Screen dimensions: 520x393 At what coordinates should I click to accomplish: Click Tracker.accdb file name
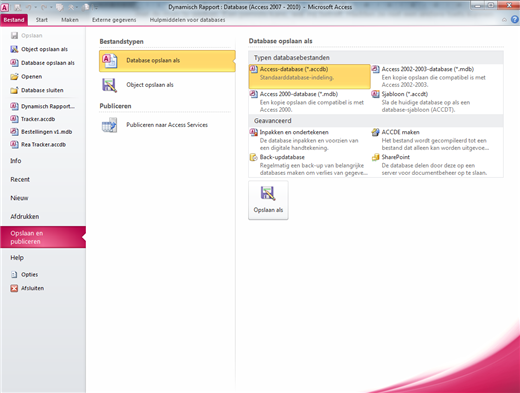click(x=38, y=119)
